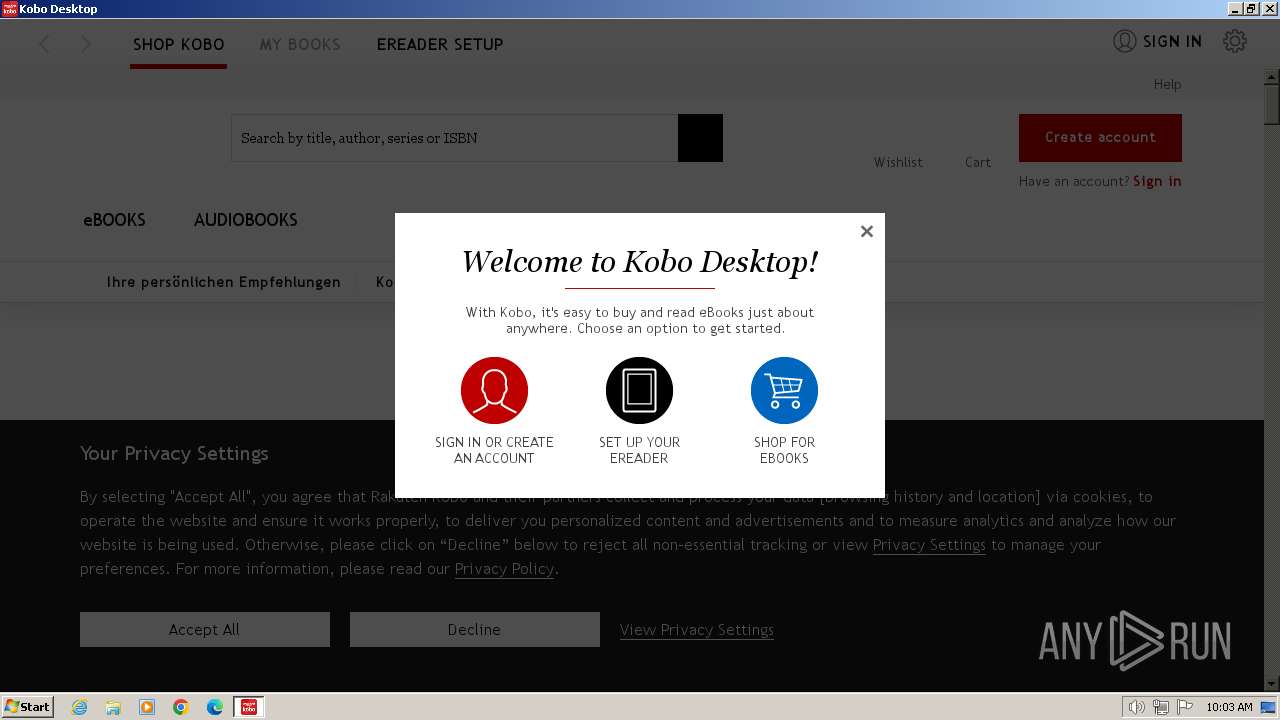Image resolution: width=1280 pixels, height=720 pixels.
Task: Open the Cart
Action: (x=978, y=162)
